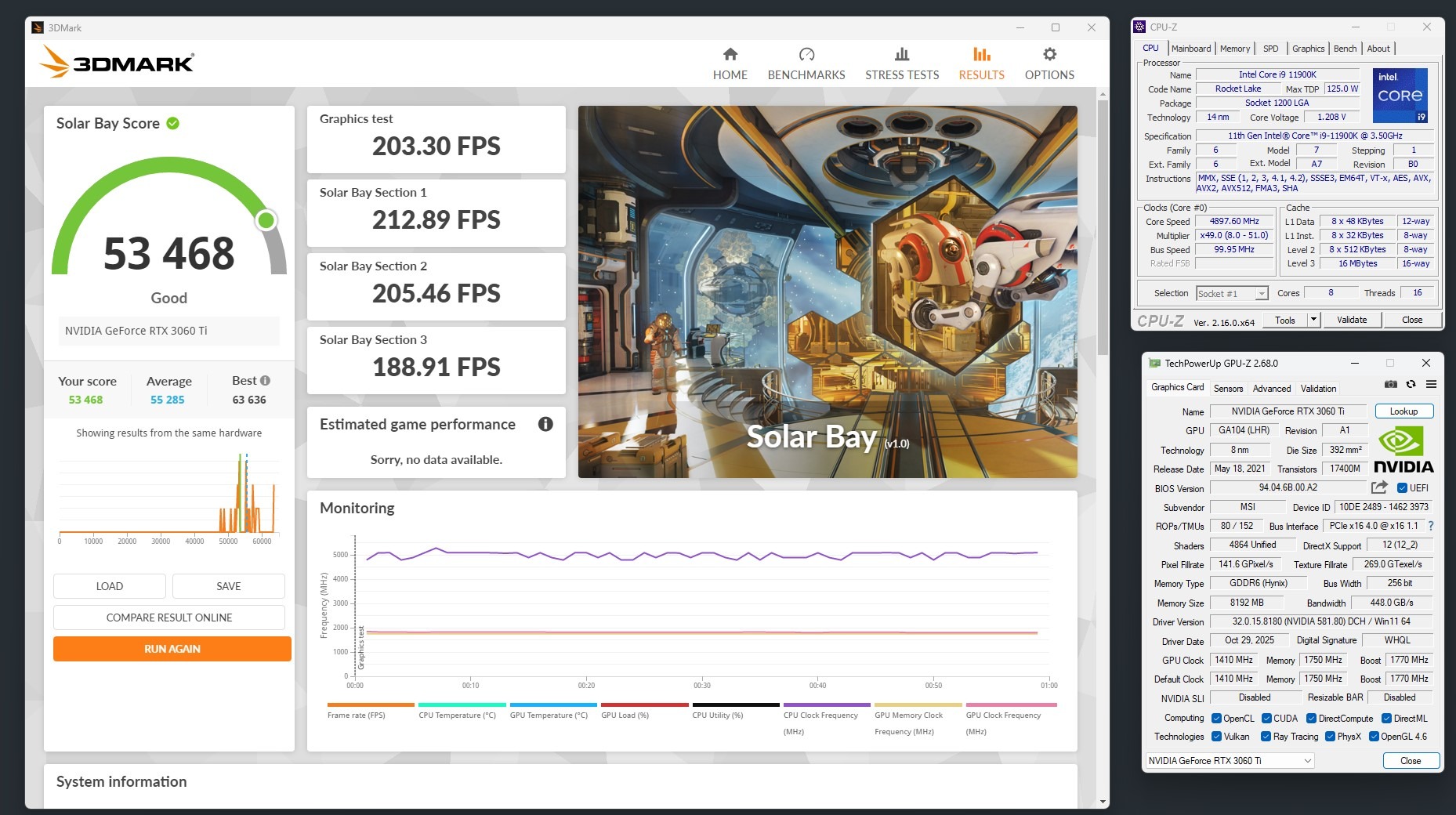Click the 3DMark title bar app icon
This screenshot has width=1456, height=815.
[38, 27]
